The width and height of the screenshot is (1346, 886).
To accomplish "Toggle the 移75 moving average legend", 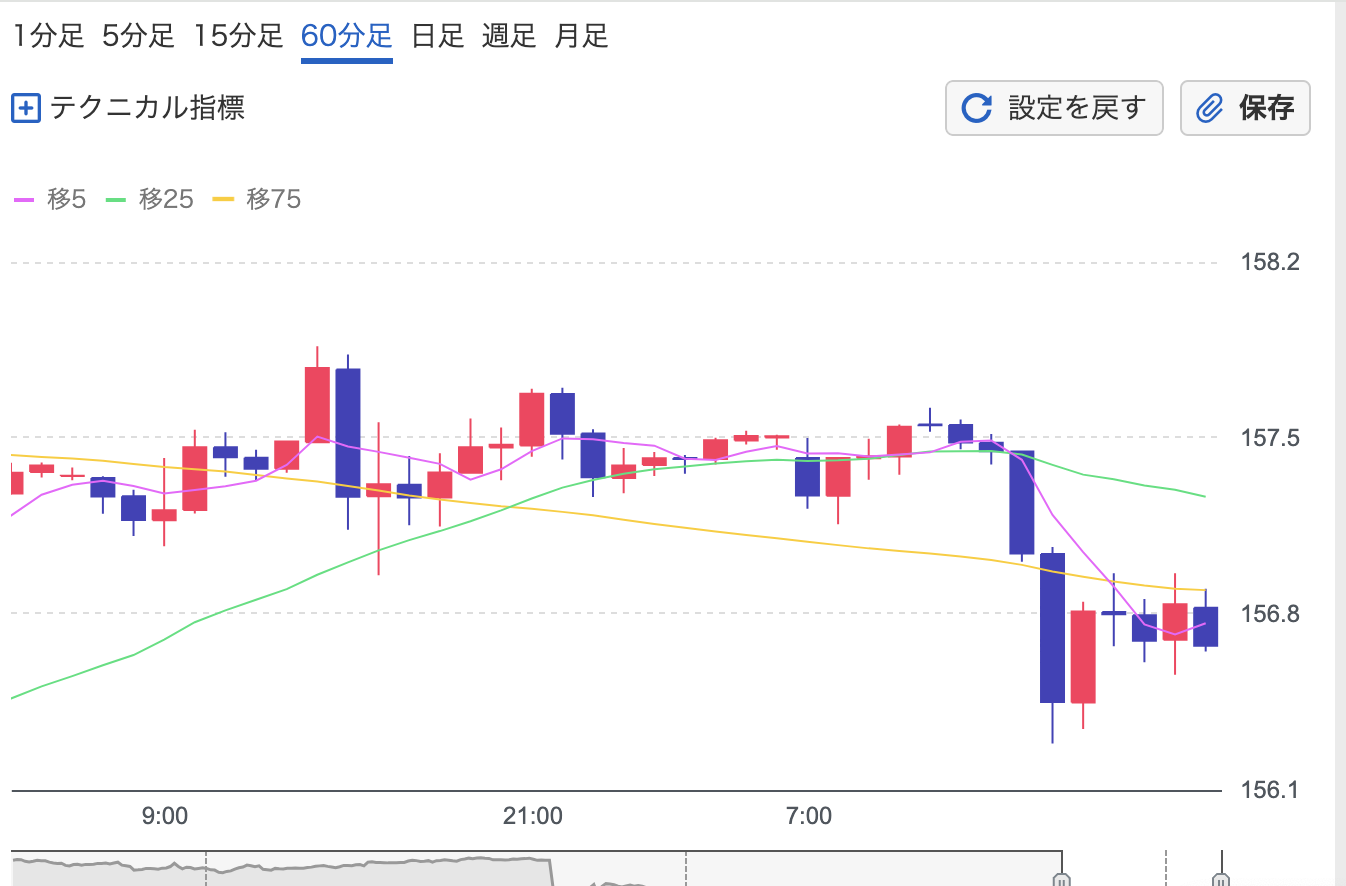I will tap(257, 199).
